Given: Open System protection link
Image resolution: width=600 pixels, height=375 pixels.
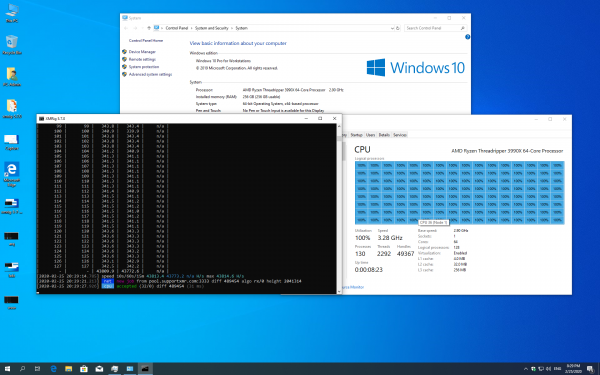Looking at the screenshot, I should click(x=143, y=67).
